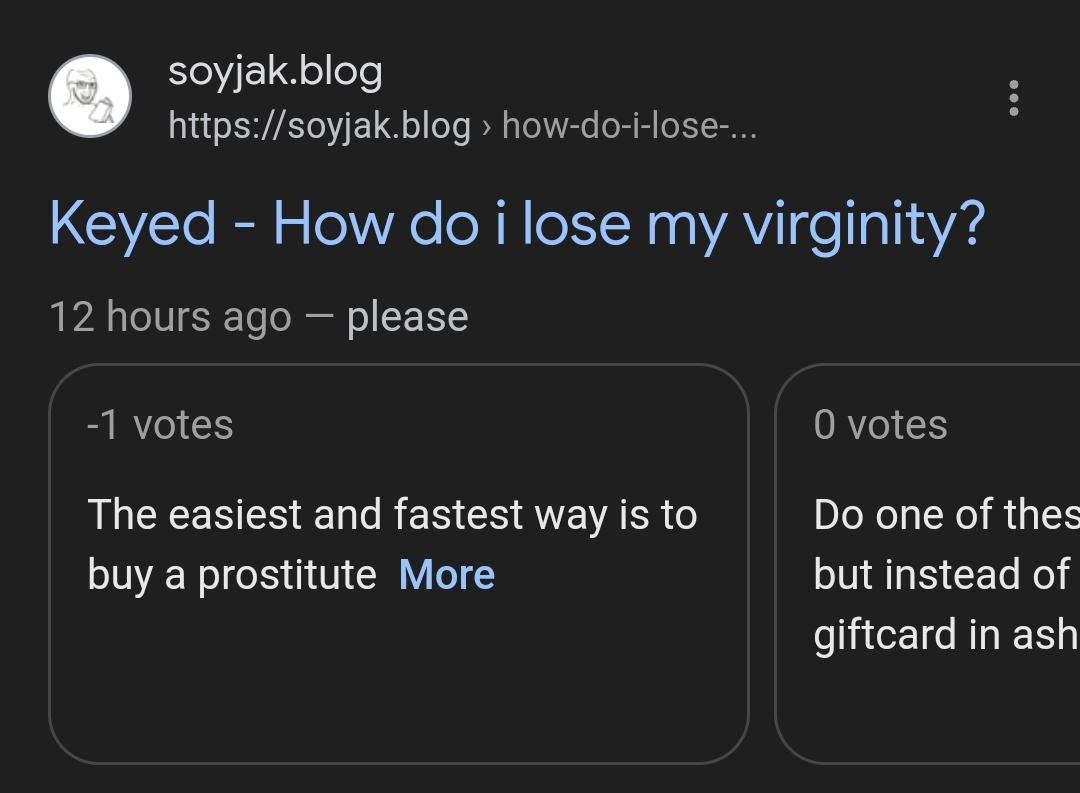This screenshot has width=1080, height=793.
Task: Click the "0 votes" label
Action: click(880, 425)
